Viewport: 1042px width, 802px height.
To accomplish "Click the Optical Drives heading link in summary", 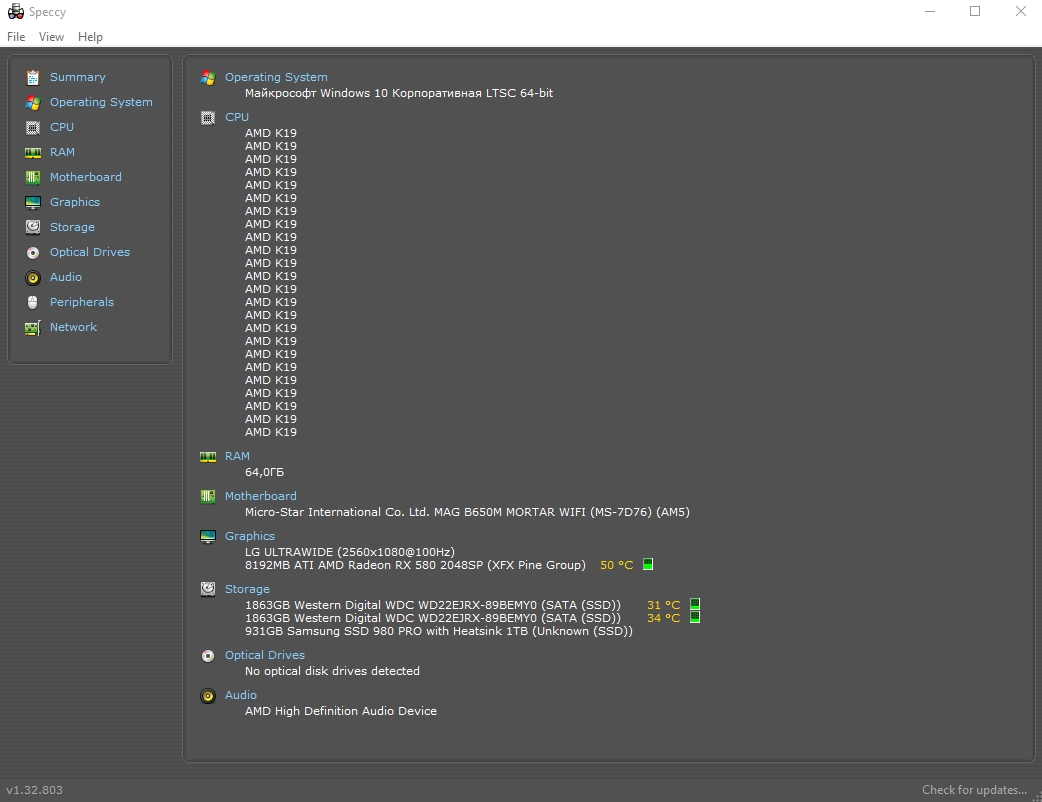I will click(264, 655).
